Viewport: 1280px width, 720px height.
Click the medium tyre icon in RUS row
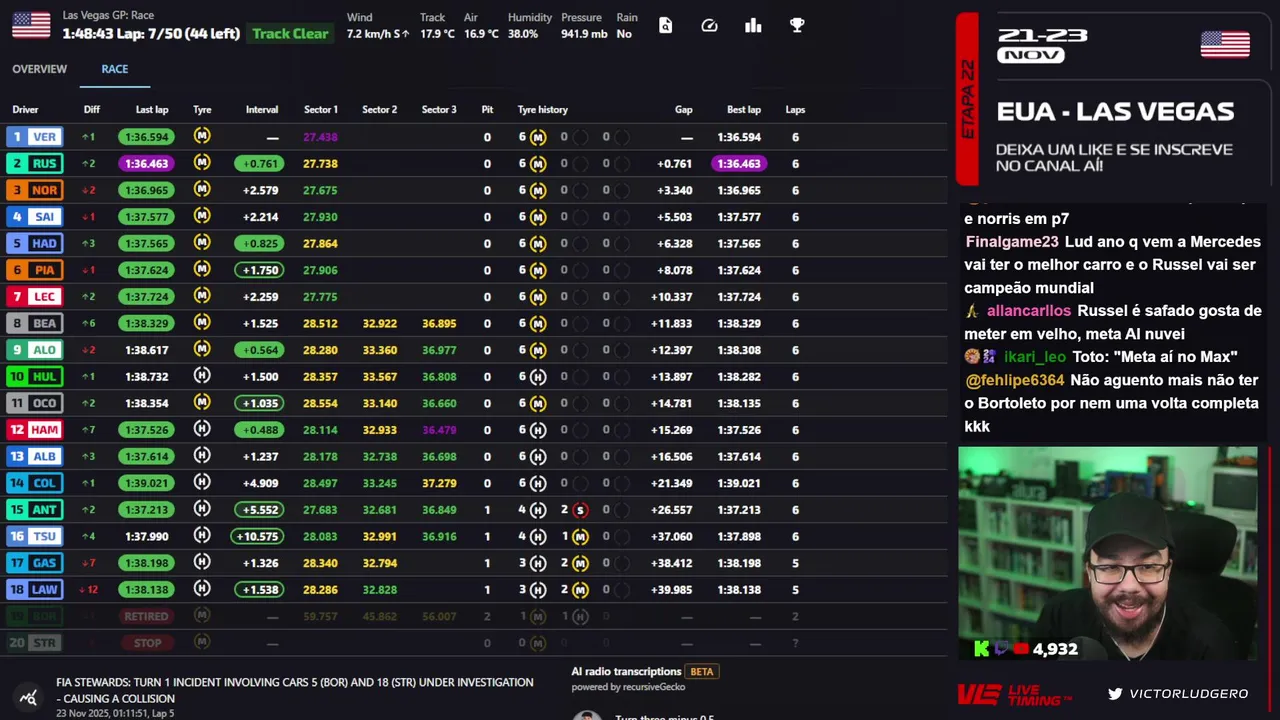point(202,163)
